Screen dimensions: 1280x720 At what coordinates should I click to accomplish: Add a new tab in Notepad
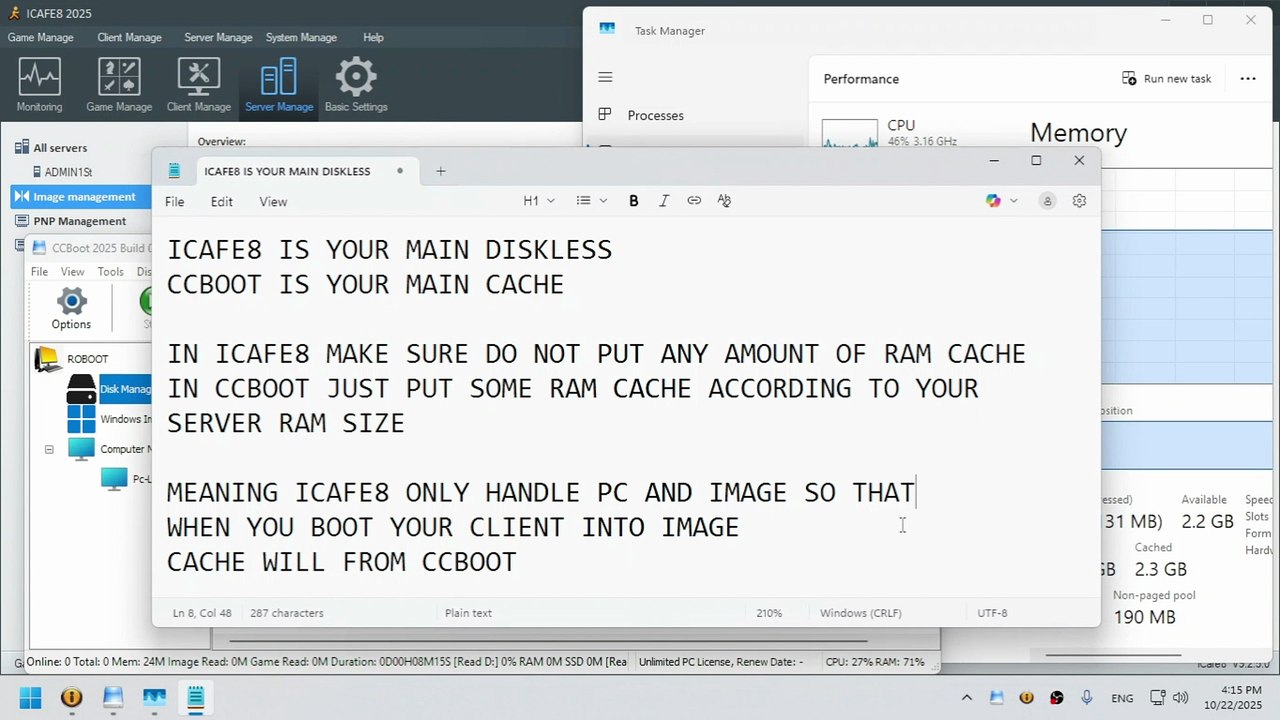(x=440, y=171)
